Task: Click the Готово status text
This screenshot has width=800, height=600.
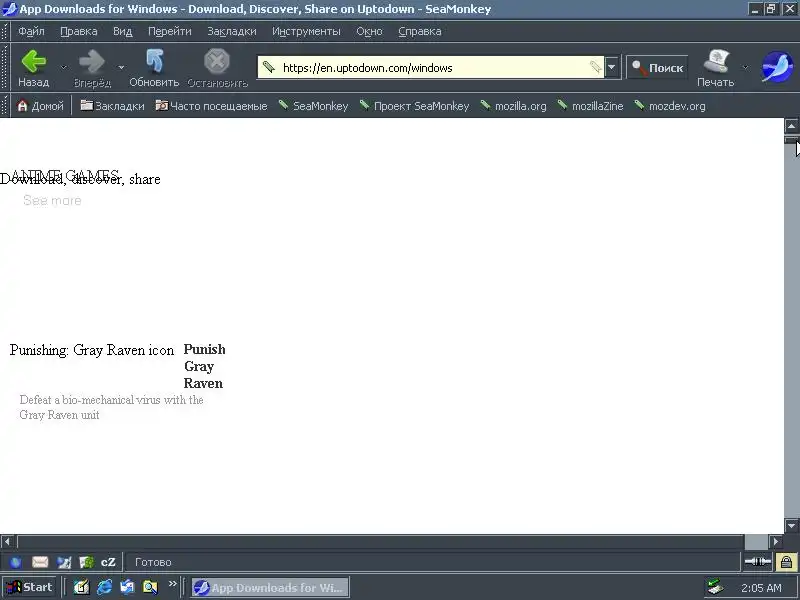Action: (153, 562)
